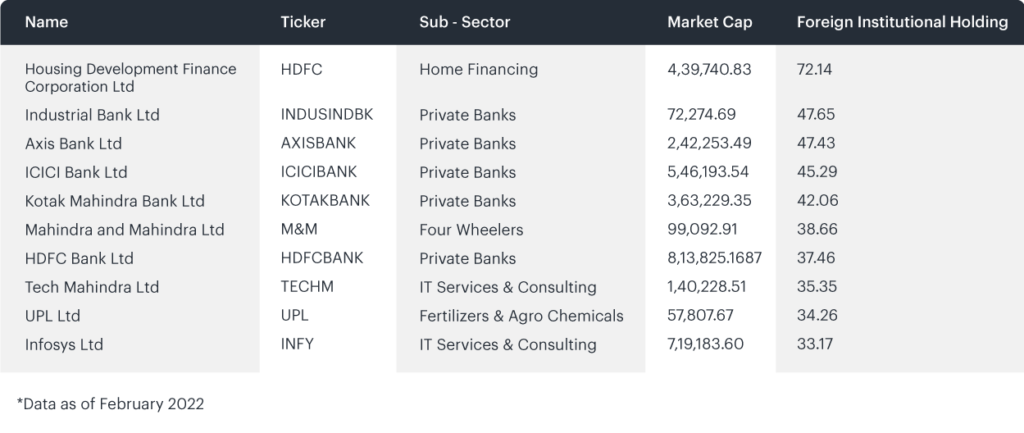Image resolution: width=1024 pixels, height=433 pixels.
Task: Select the UPL Ltd company name
Action: pyautogui.click(x=52, y=315)
